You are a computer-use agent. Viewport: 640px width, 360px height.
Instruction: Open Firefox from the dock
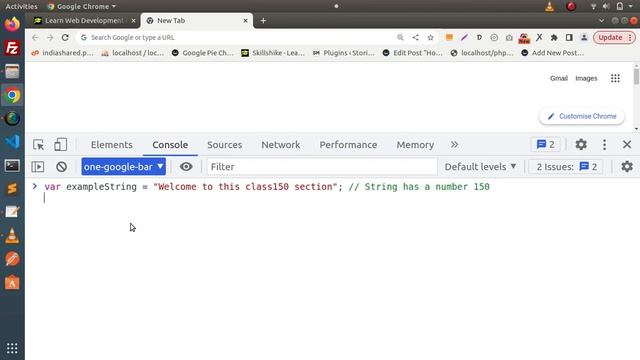click(x=12, y=24)
